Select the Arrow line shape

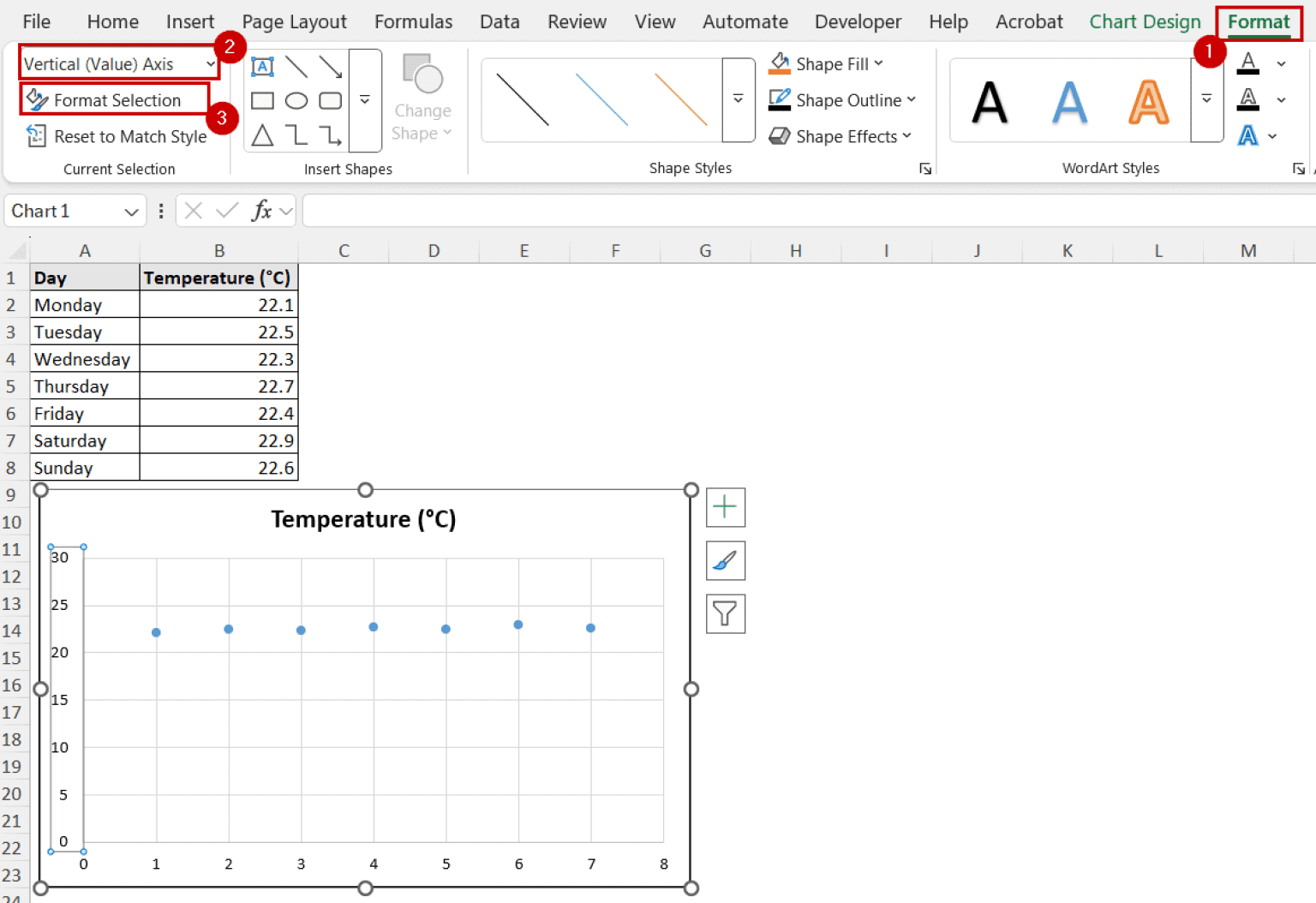[331, 66]
